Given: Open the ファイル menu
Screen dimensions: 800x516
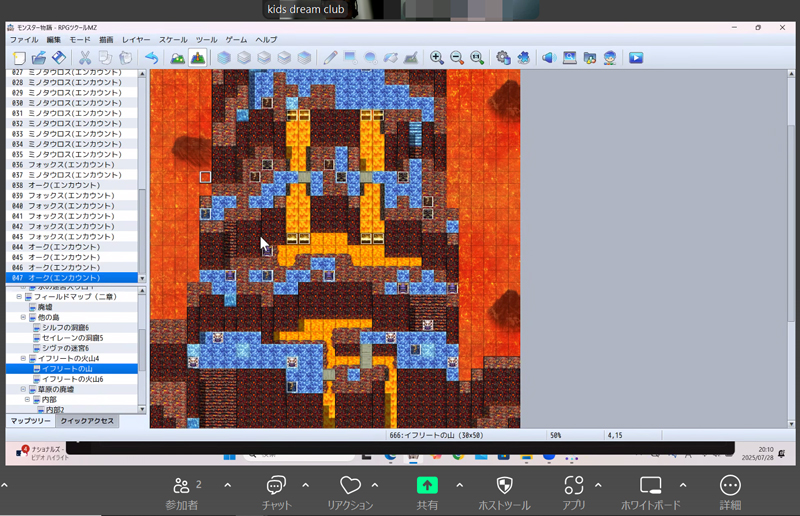Looking at the screenshot, I should pyautogui.click(x=24, y=39).
